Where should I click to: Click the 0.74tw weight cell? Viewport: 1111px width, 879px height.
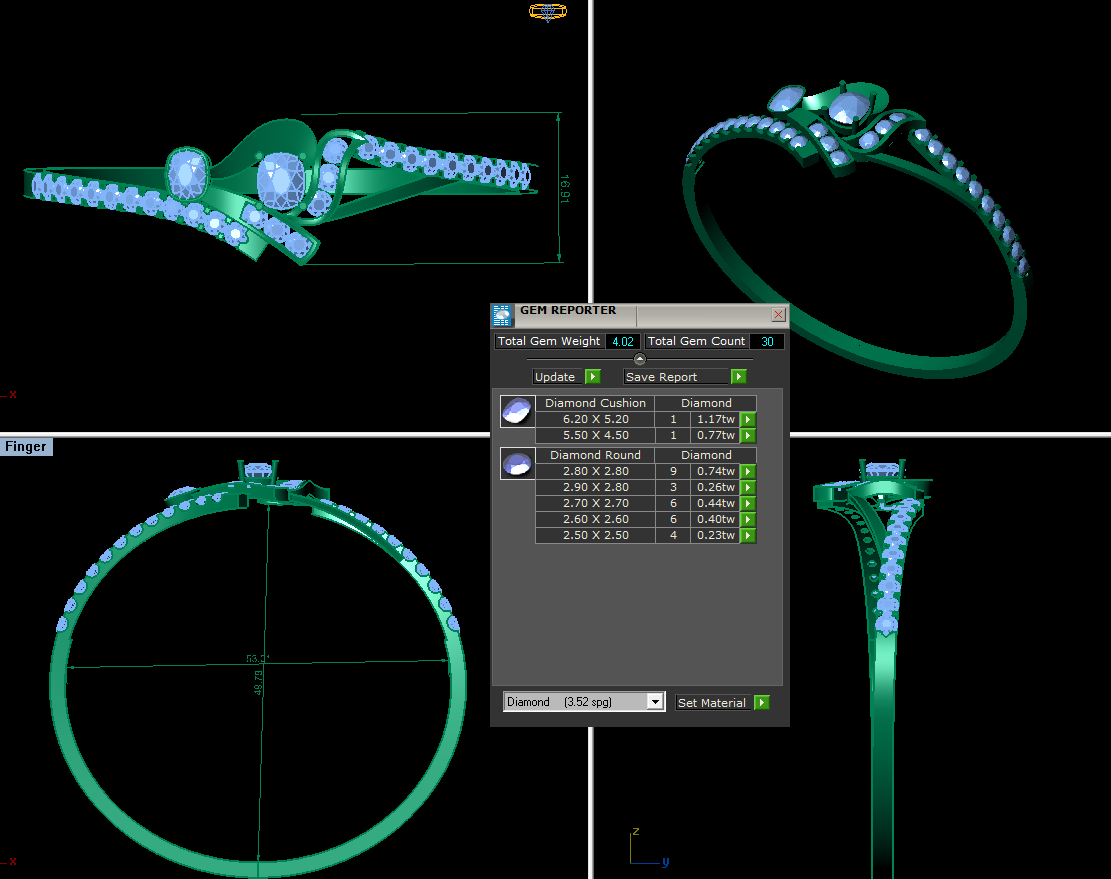coord(716,472)
